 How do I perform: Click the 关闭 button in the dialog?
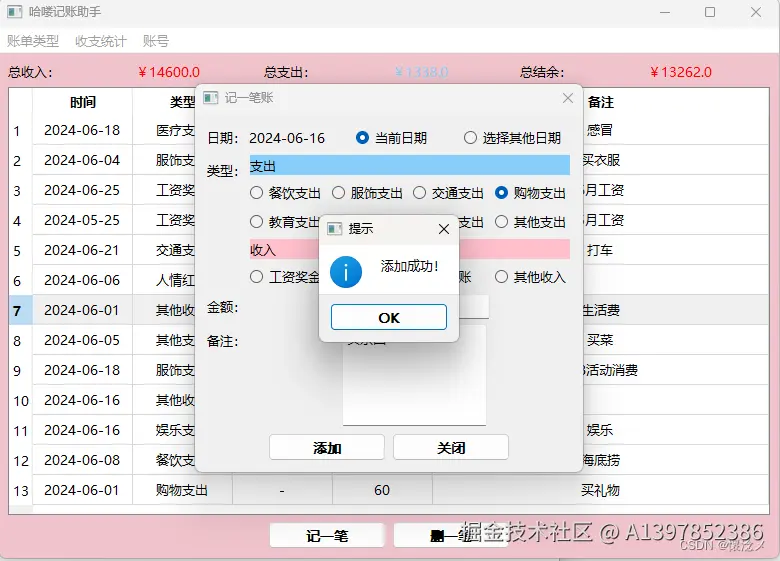(x=451, y=448)
